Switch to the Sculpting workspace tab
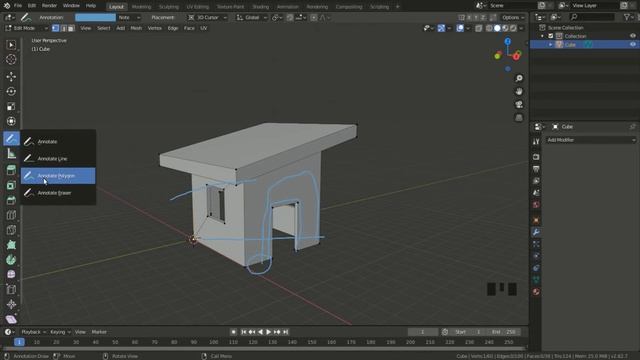Viewport: 640px width, 360px height. [169, 7]
